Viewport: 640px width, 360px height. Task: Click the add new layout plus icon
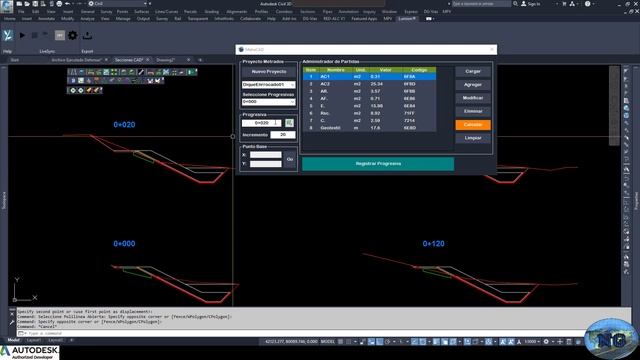point(71,340)
